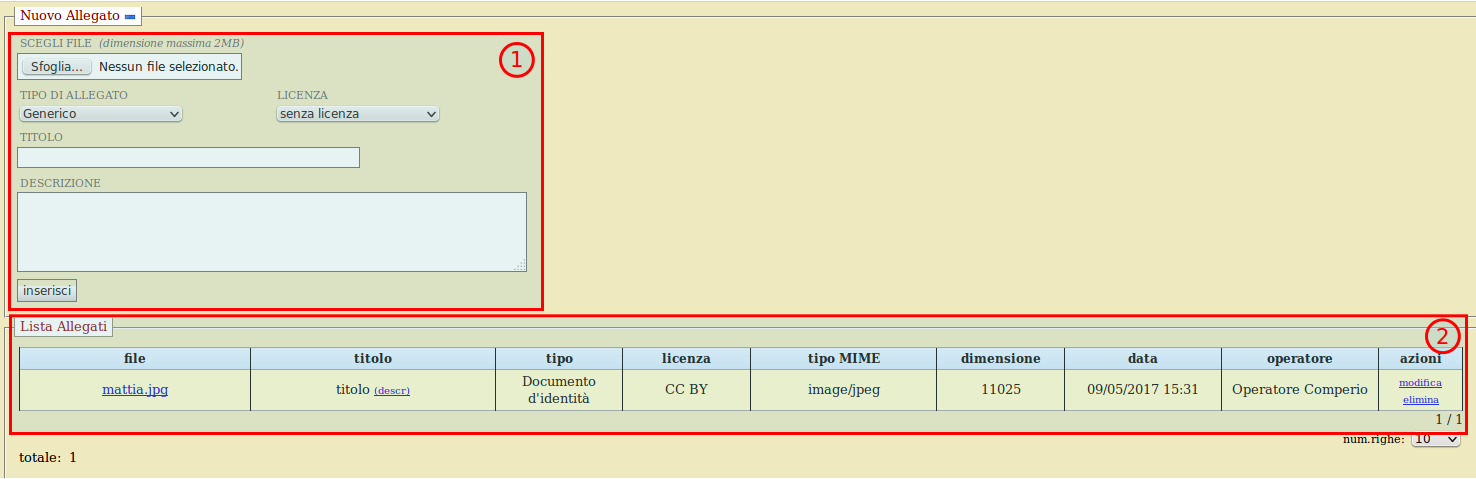
Task: Show the description via the descr link
Action: (392, 391)
